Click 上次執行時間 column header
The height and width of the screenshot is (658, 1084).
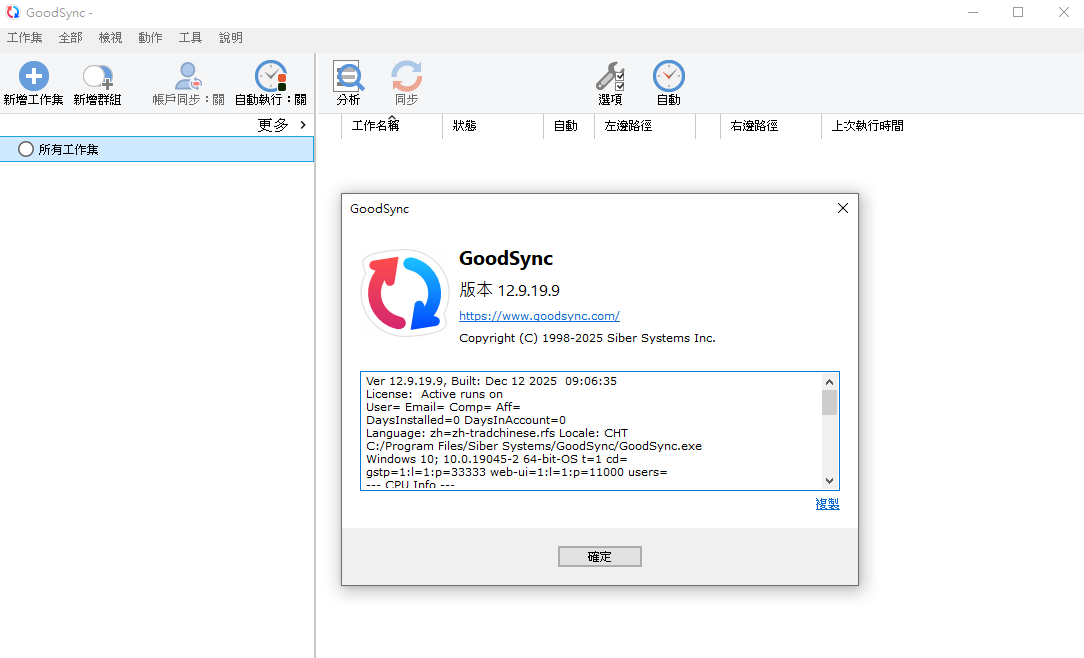click(x=868, y=126)
